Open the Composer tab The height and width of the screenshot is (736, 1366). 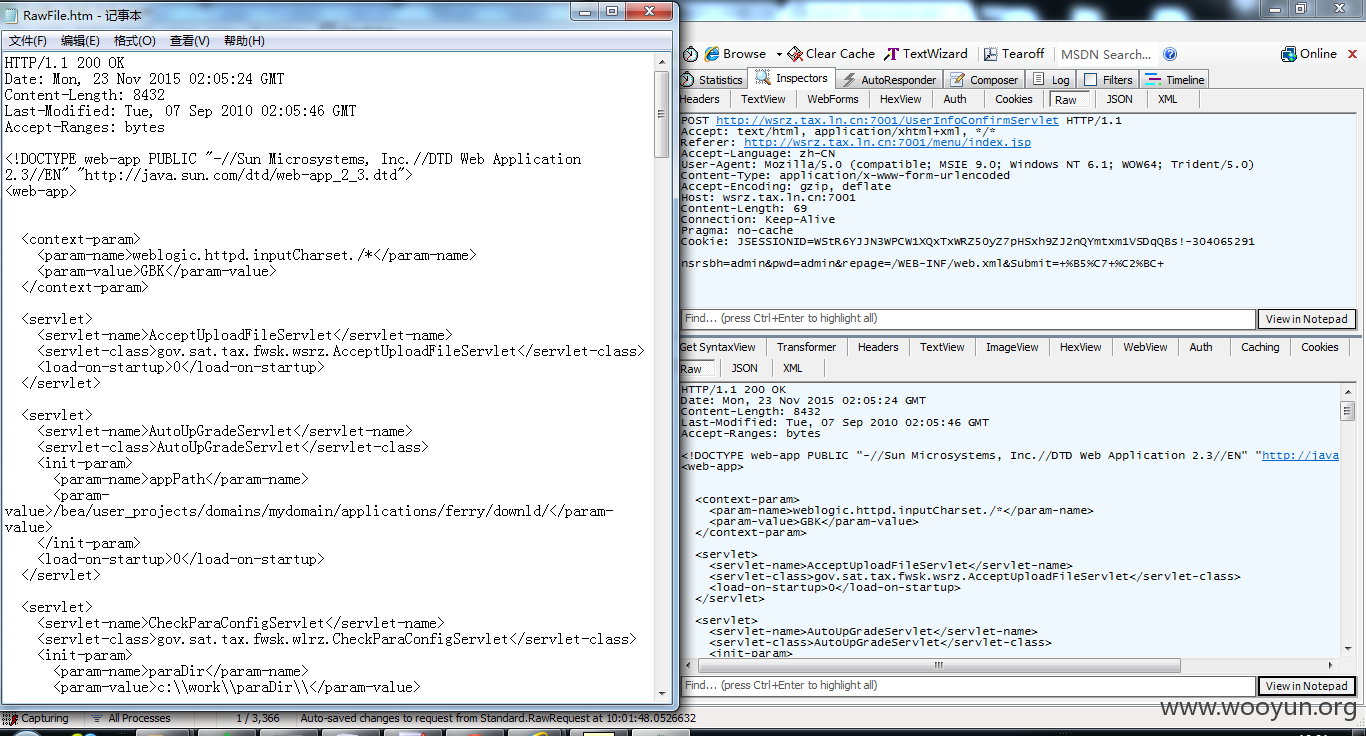(984, 80)
